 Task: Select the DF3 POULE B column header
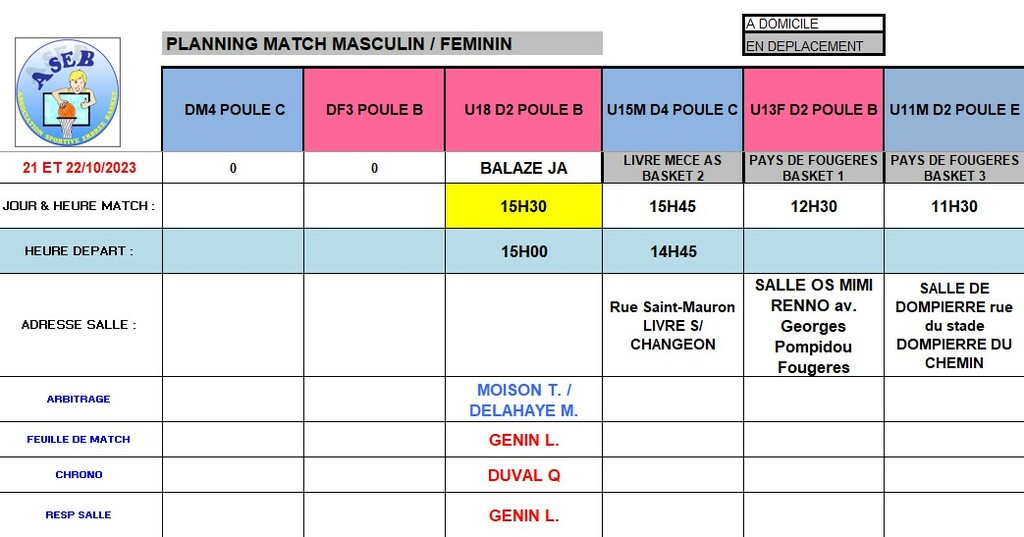[374, 110]
